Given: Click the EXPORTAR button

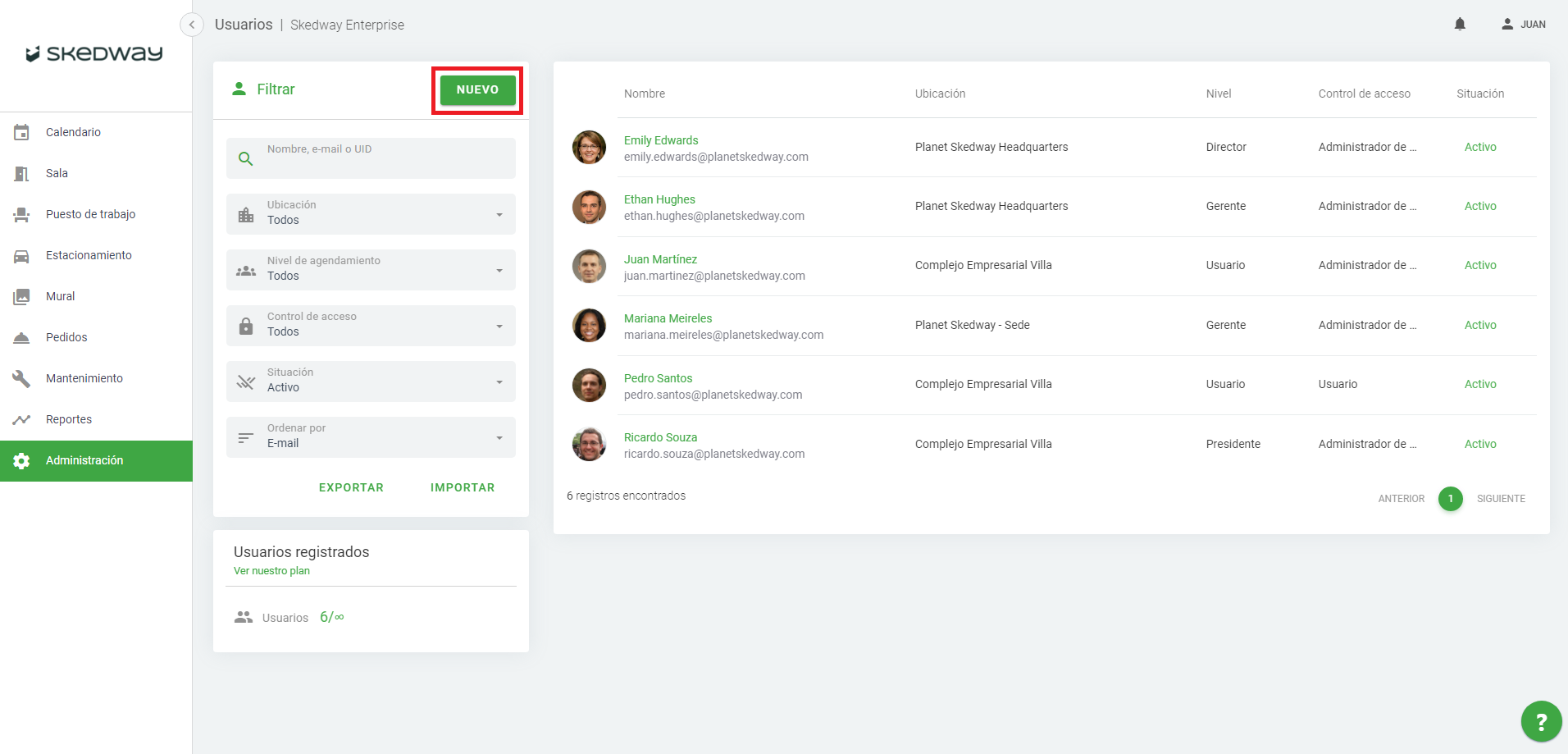Looking at the screenshot, I should [x=351, y=487].
